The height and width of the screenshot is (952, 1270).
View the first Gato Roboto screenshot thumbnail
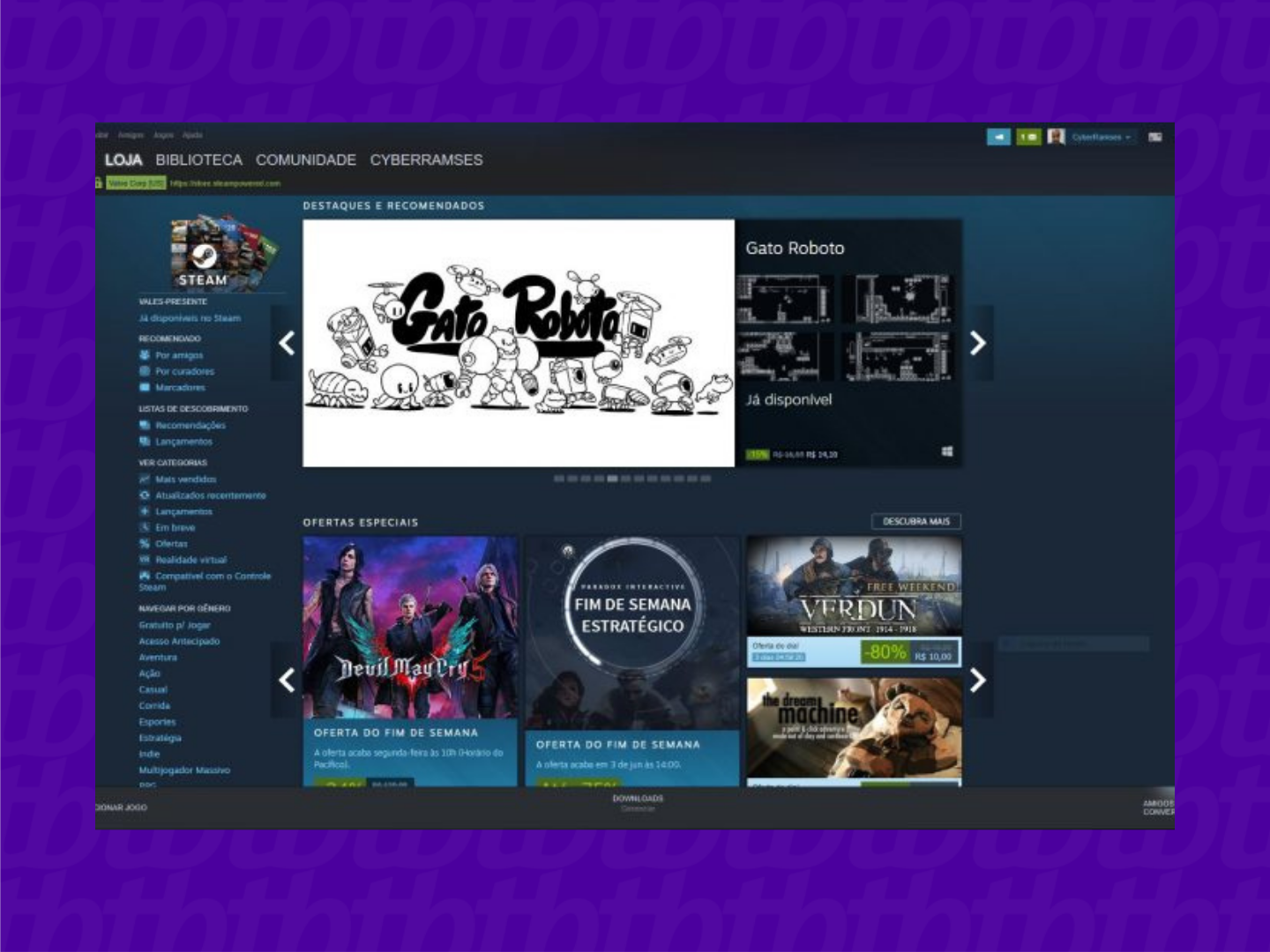(785, 300)
